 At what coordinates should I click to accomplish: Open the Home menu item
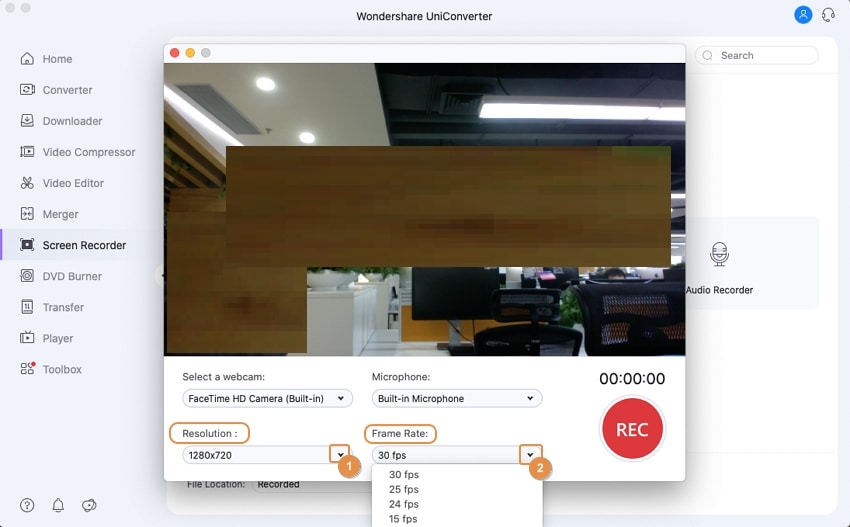(57, 59)
